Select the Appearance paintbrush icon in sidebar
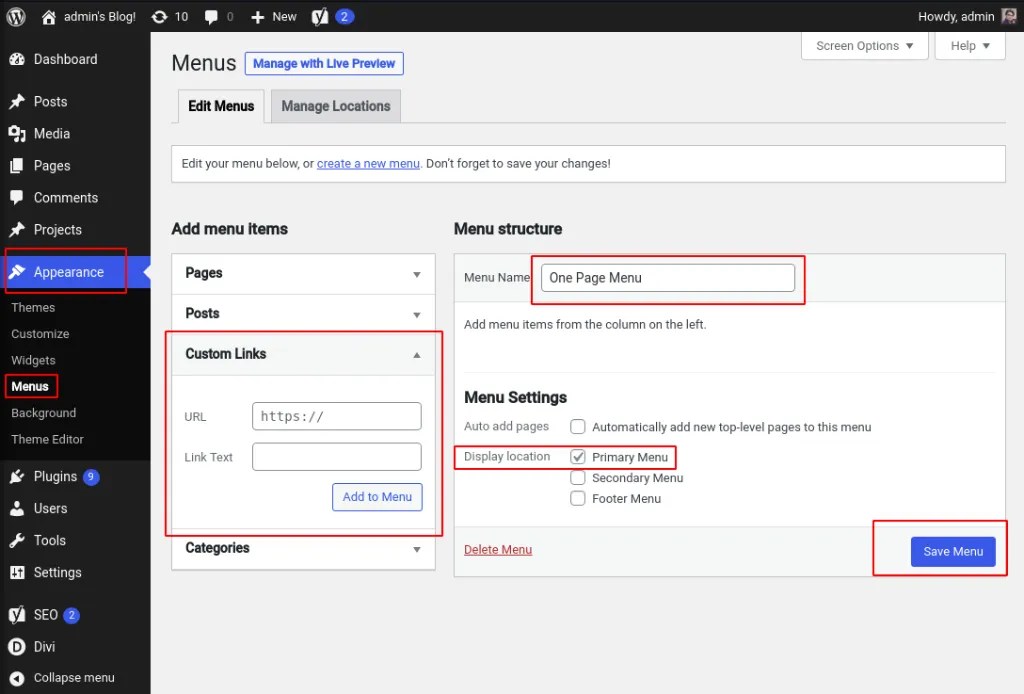 pos(19,270)
